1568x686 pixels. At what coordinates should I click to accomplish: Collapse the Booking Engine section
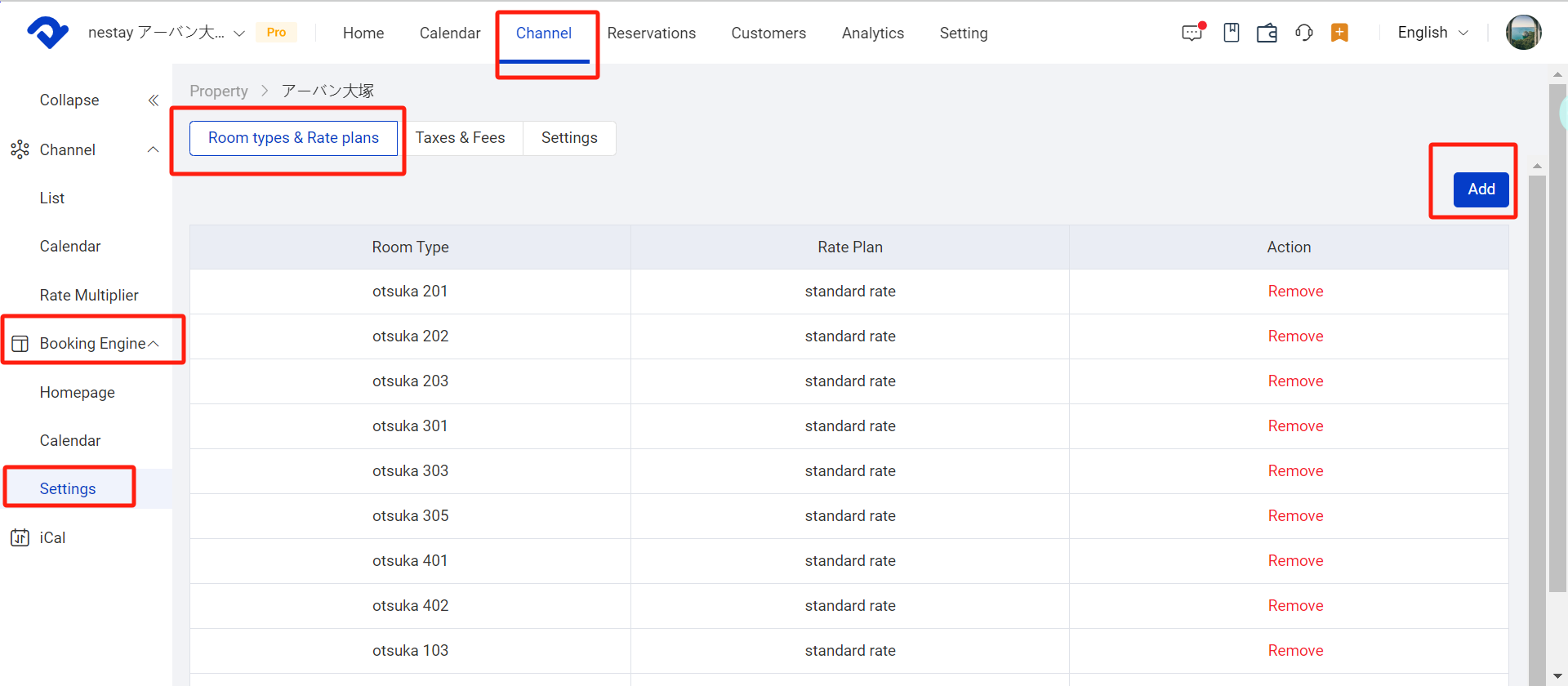pos(154,344)
